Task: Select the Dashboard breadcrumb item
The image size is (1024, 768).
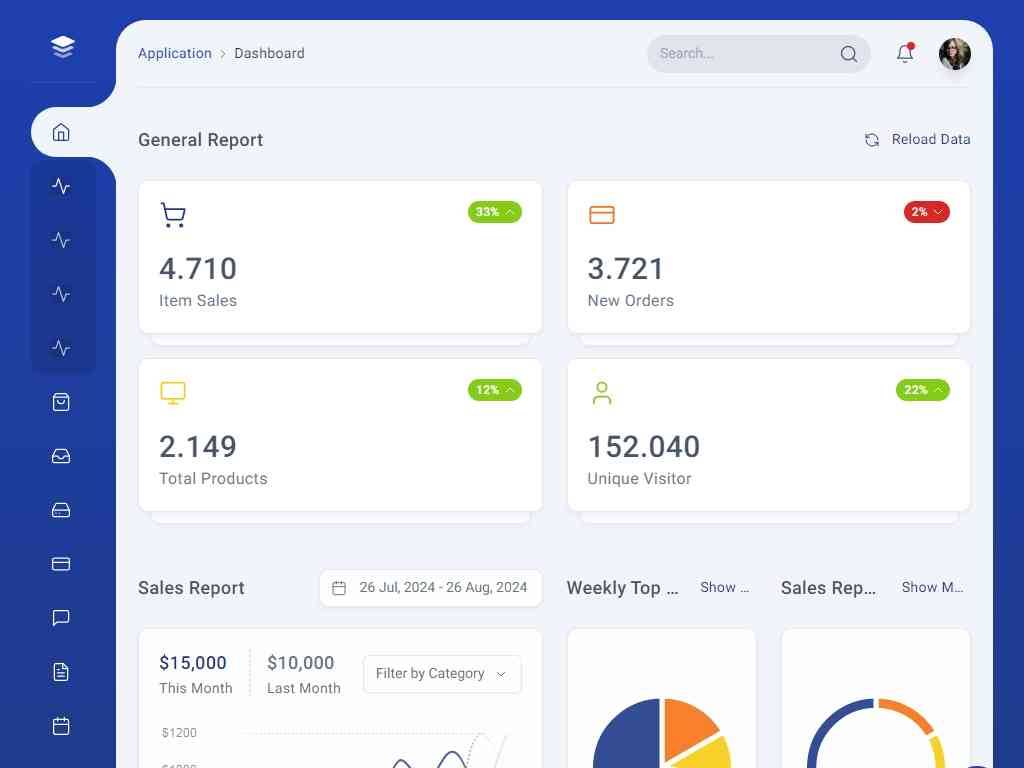Action: [x=269, y=54]
